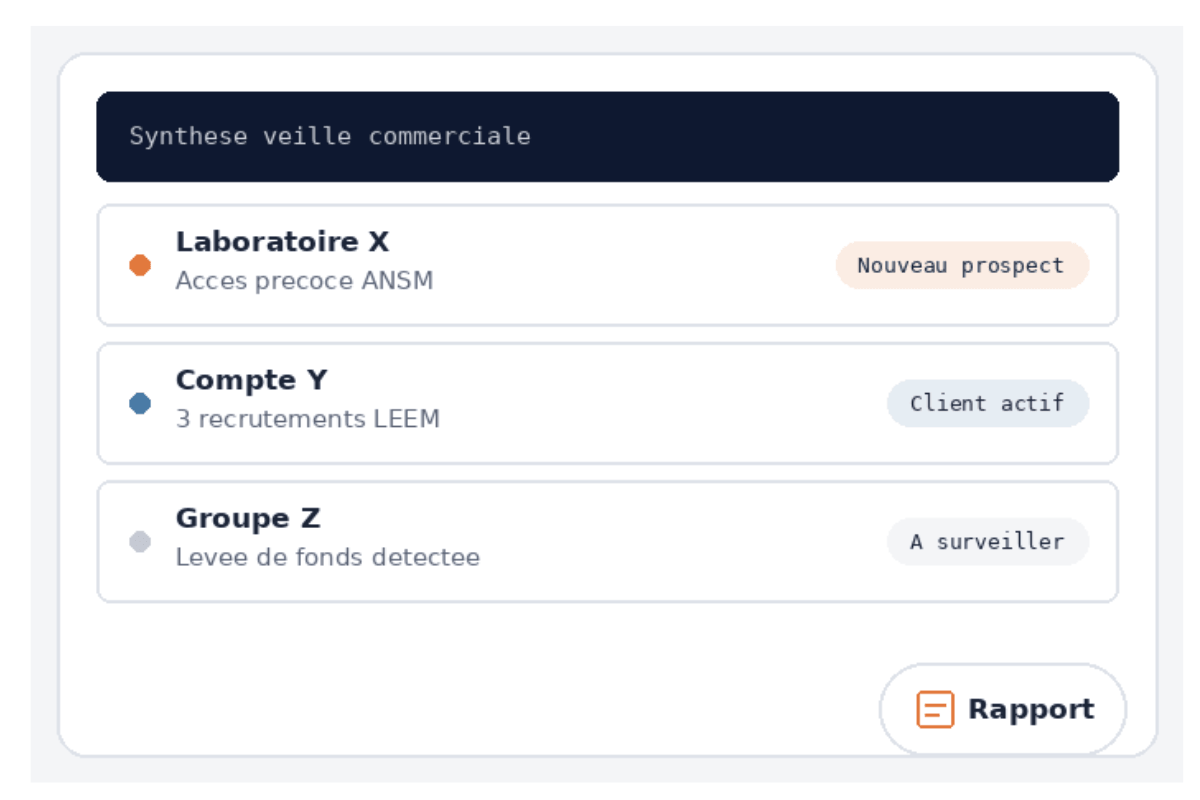Viewport: 1200px width, 800px height.
Task: Click the Rapport label text
Action: [1031, 709]
